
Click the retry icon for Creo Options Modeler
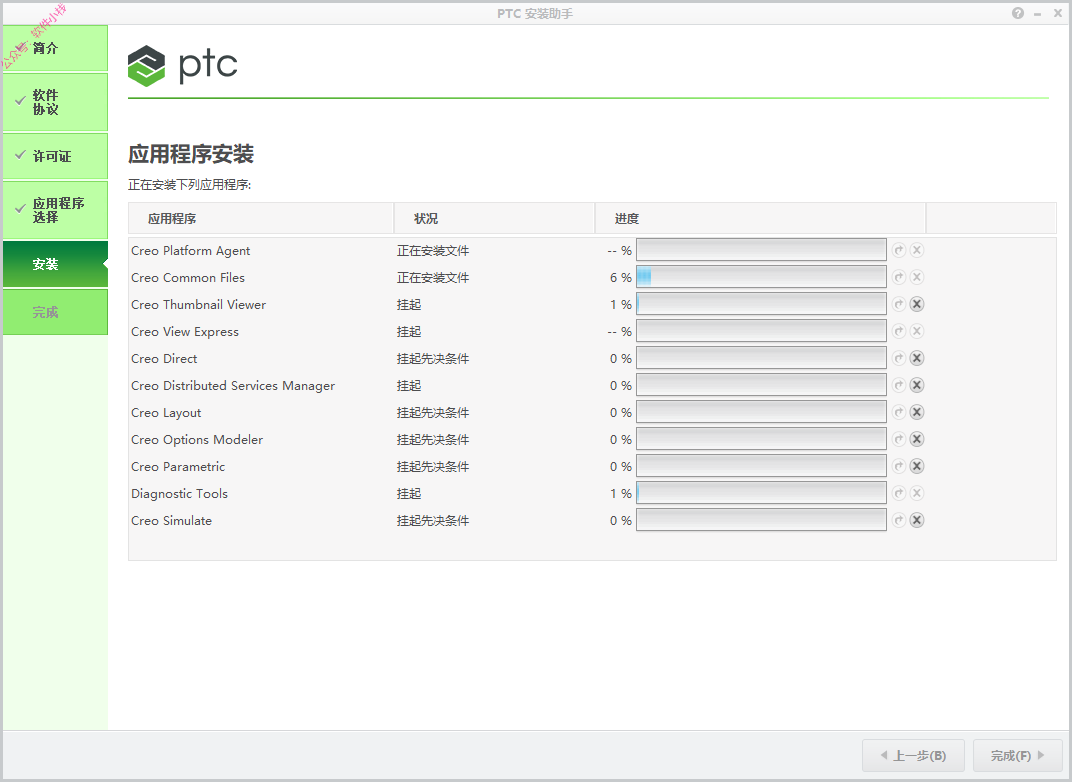pos(899,439)
